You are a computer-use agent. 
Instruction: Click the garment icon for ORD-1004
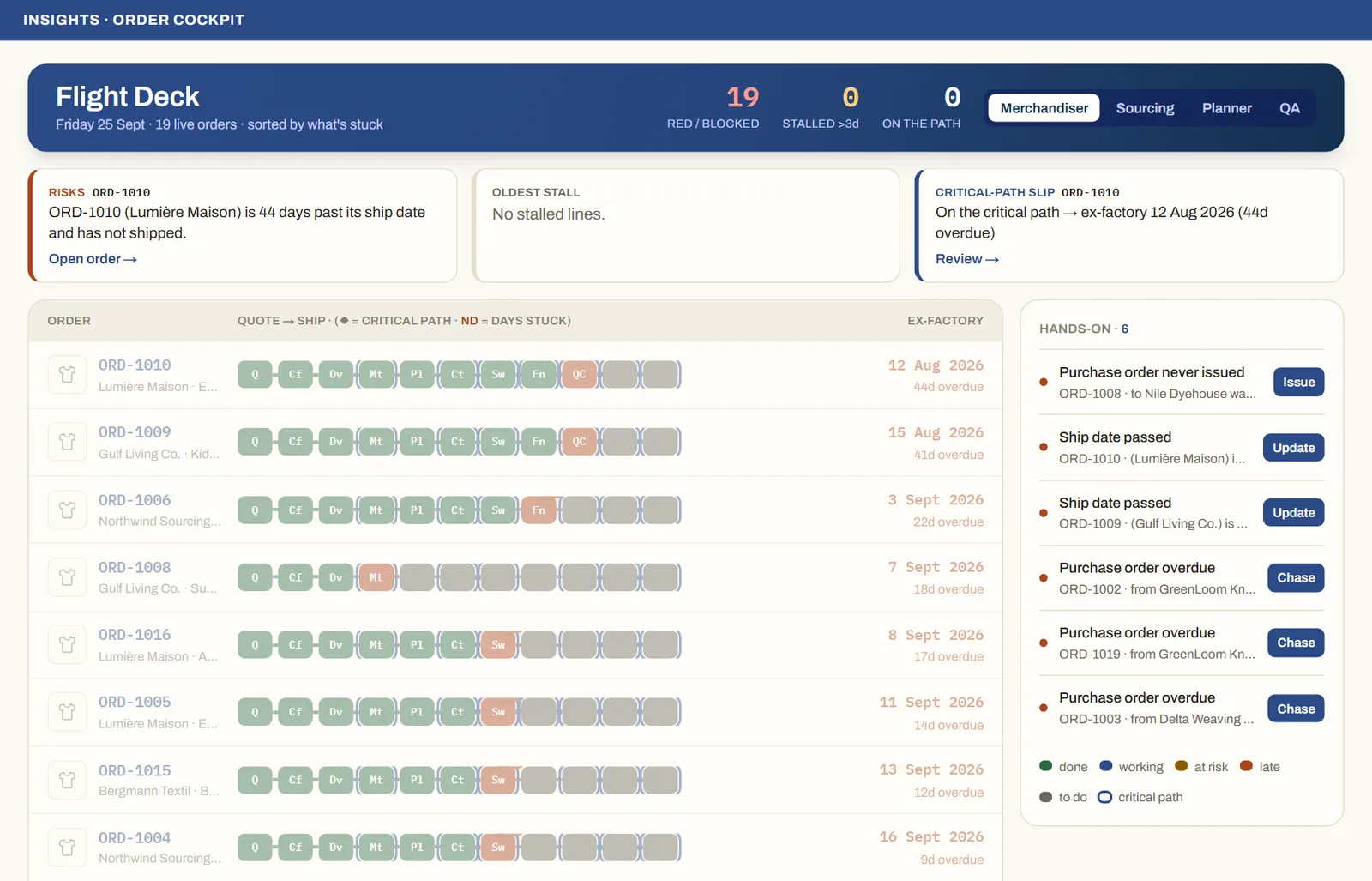click(67, 848)
